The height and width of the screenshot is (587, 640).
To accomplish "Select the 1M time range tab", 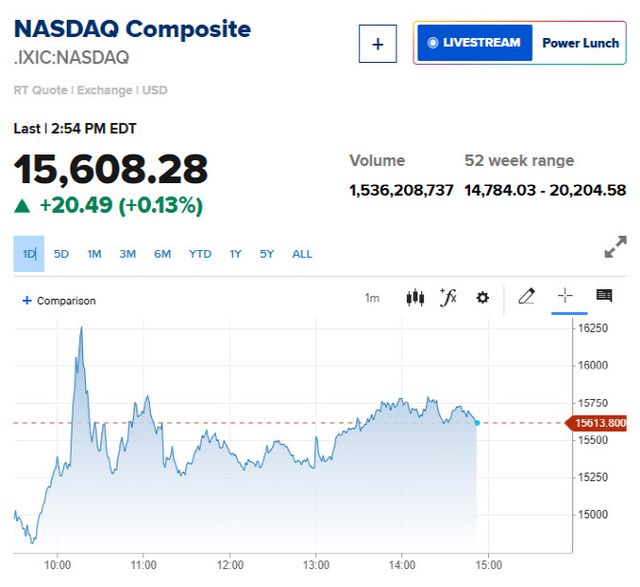I will point(94,254).
